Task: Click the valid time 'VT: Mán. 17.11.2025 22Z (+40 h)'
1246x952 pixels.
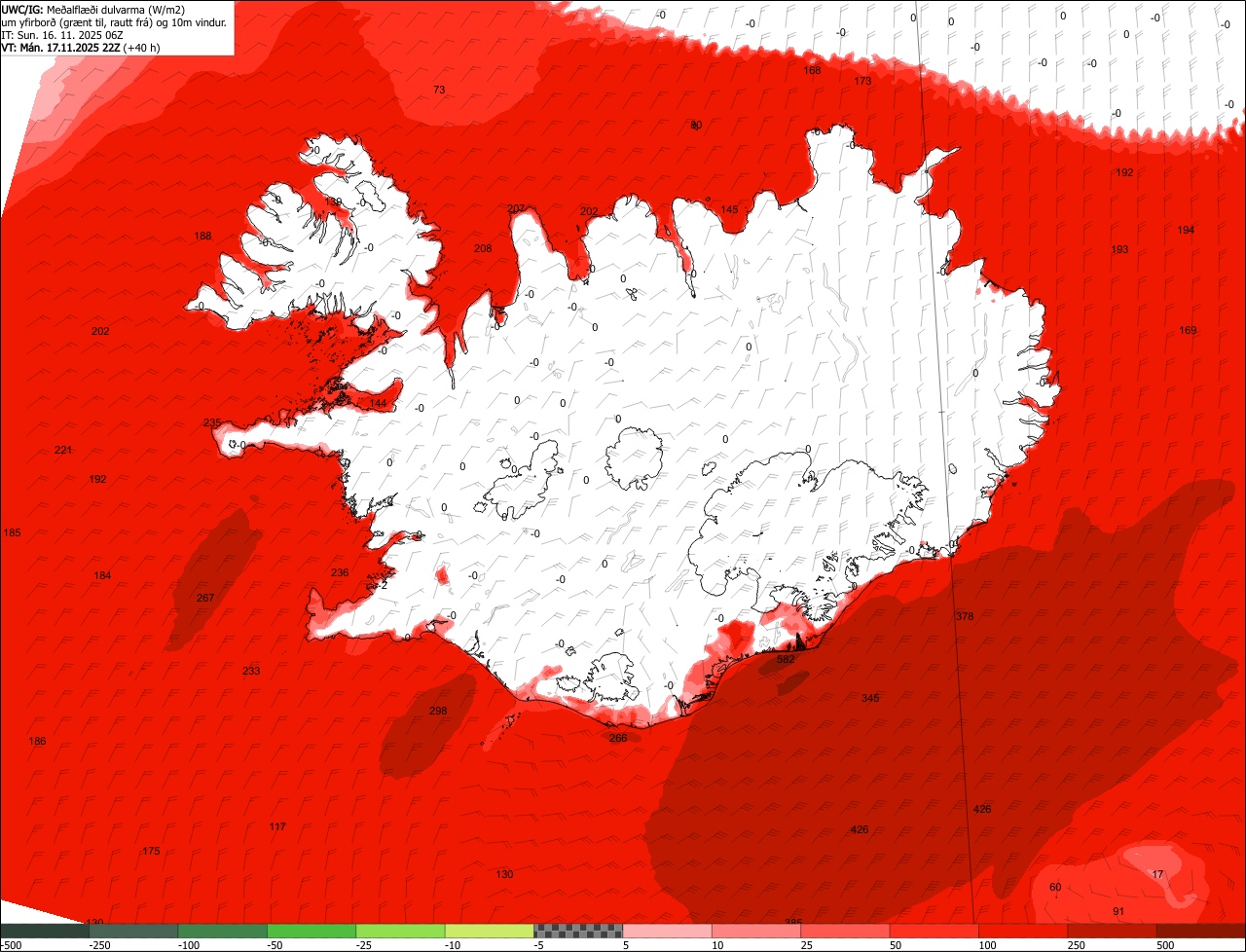Action: pos(81,47)
